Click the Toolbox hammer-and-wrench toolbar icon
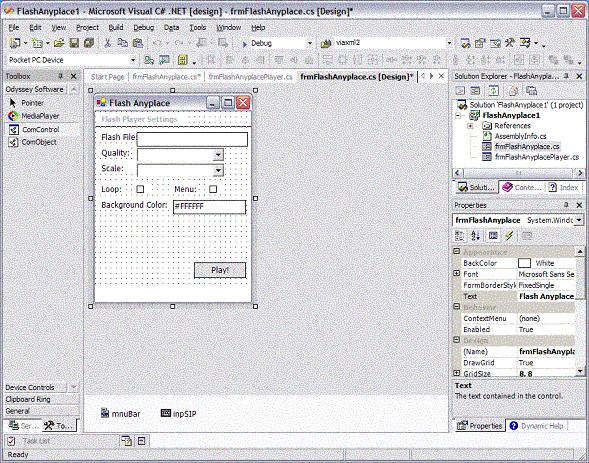 tap(510, 43)
